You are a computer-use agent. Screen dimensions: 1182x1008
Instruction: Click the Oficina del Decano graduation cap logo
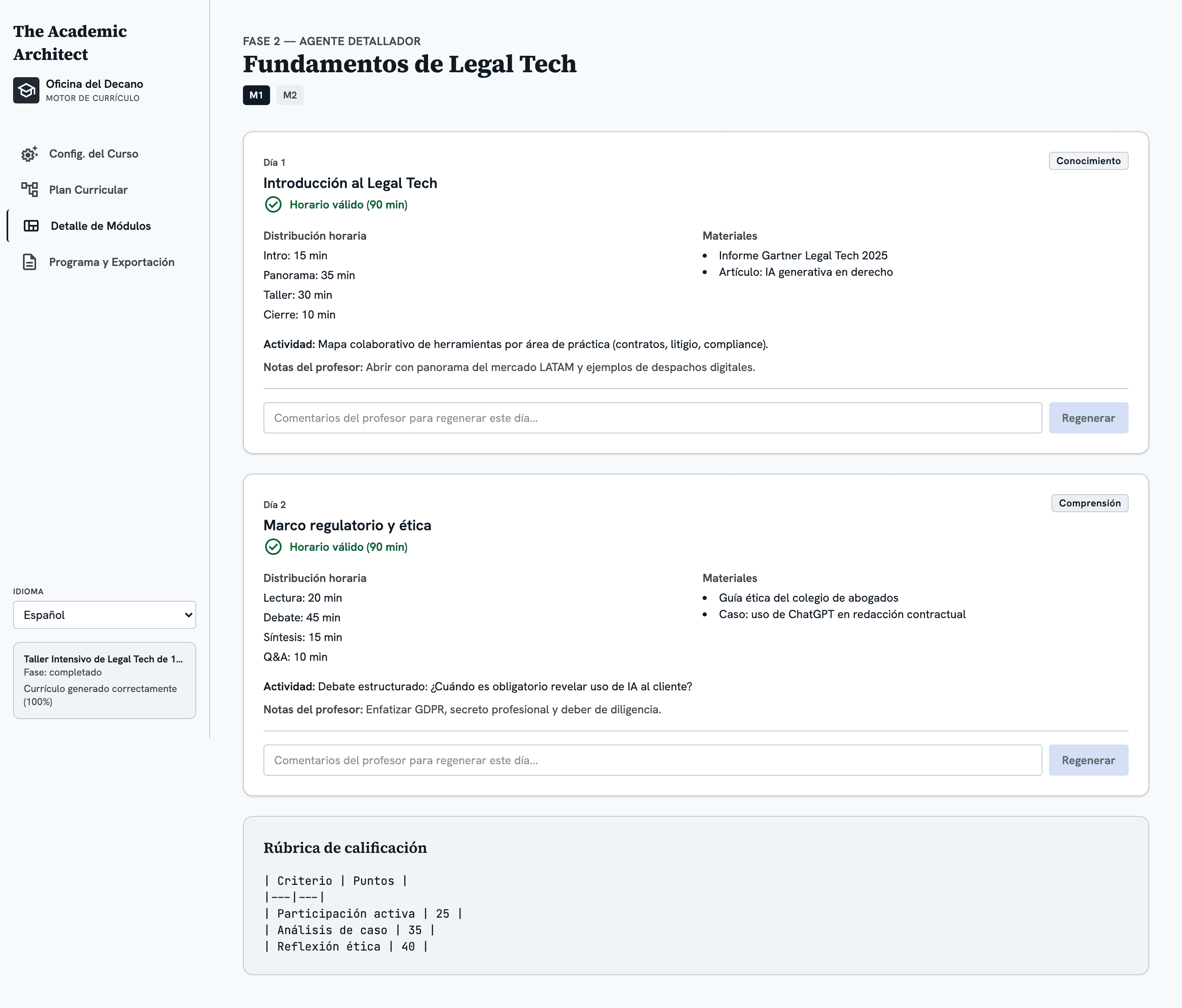[x=26, y=90]
